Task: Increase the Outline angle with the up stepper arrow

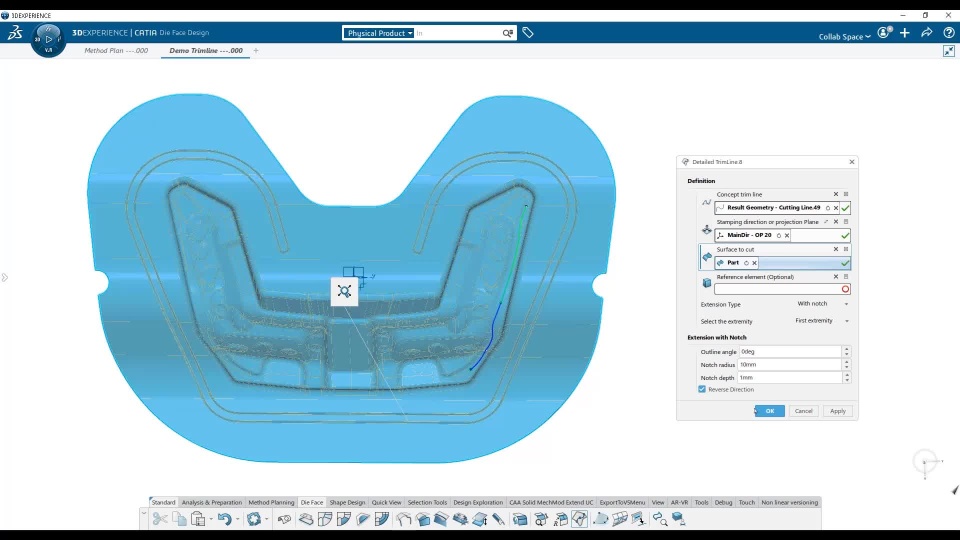Action: [847, 349]
